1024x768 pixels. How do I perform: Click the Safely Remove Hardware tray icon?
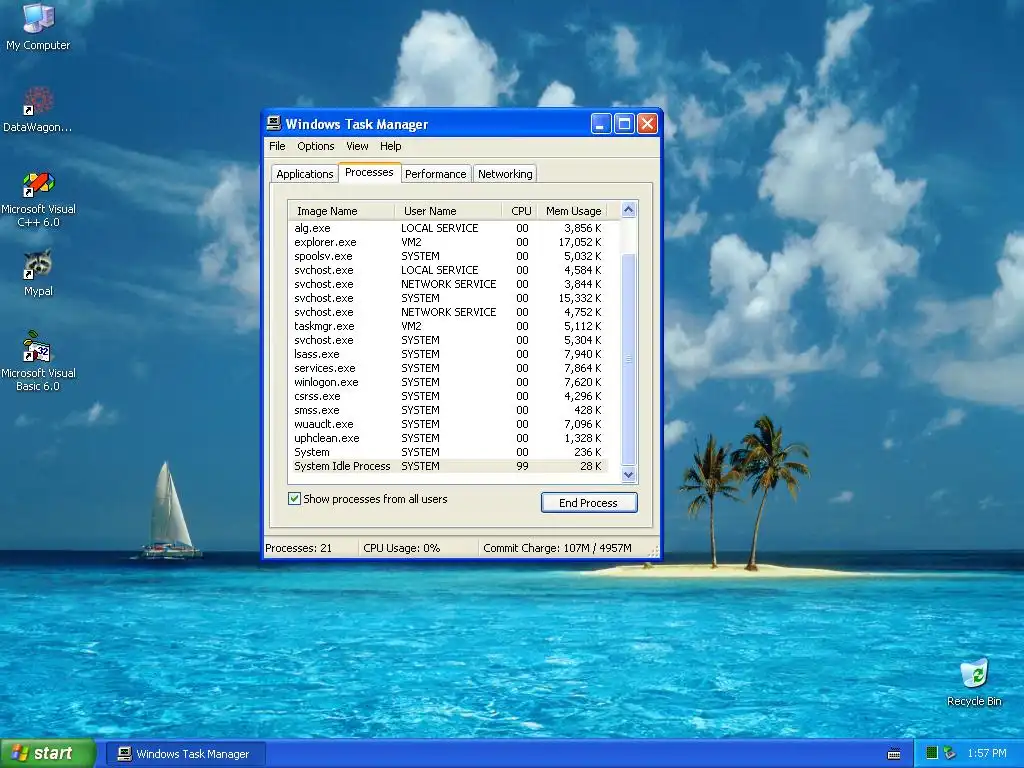950,753
